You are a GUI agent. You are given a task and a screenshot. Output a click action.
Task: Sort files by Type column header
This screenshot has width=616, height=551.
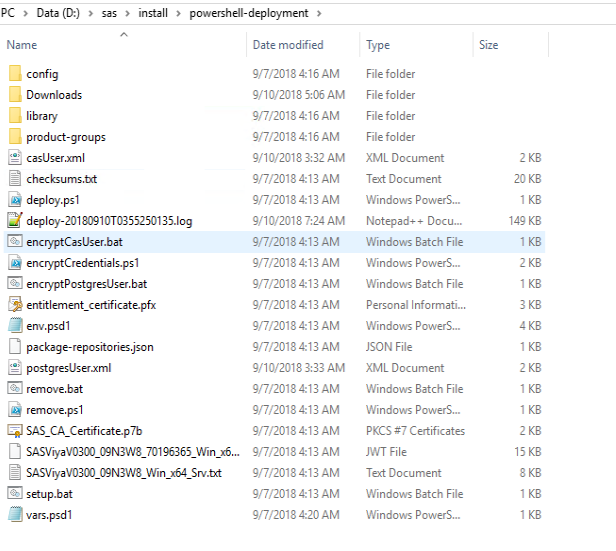[x=378, y=45]
